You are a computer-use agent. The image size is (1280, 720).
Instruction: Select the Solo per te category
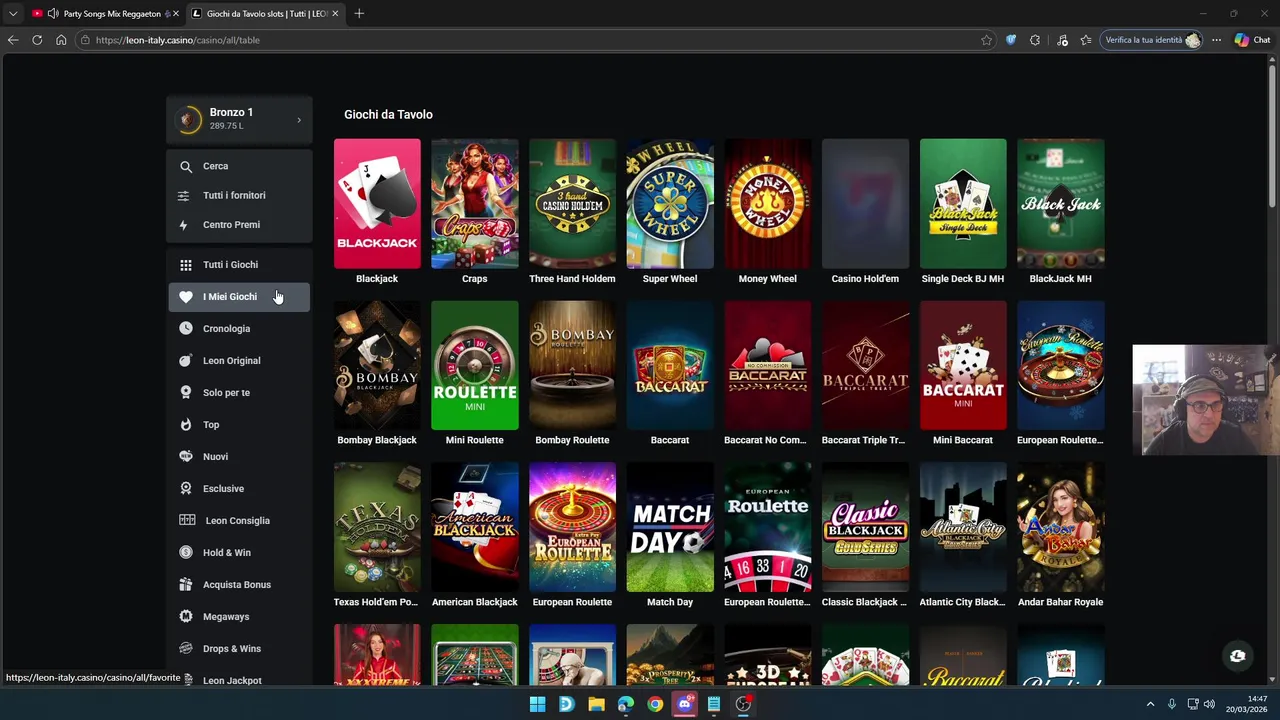click(239, 393)
